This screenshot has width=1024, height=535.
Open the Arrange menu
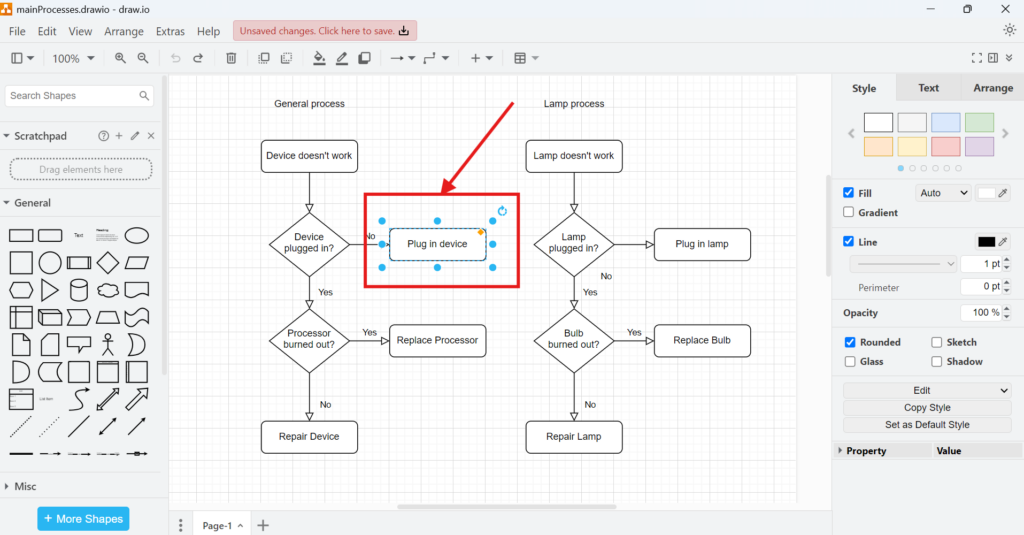point(124,32)
